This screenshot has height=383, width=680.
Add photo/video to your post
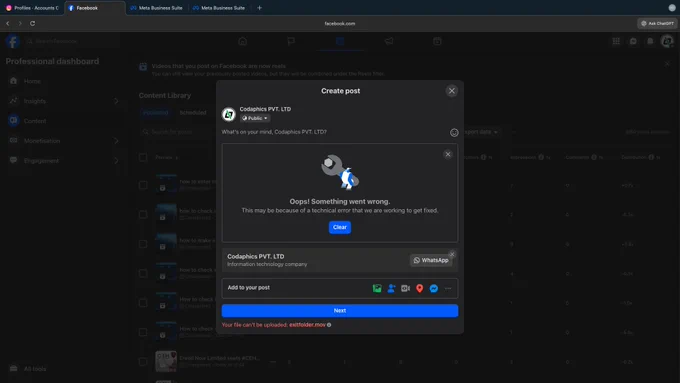(377, 288)
